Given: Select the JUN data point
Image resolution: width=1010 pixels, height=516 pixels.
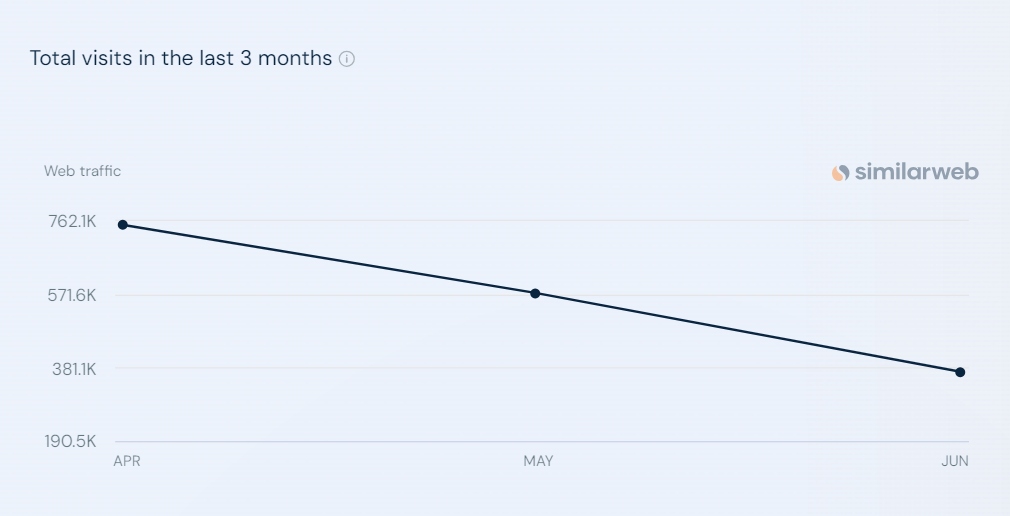Looking at the screenshot, I should tap(960, 372).
